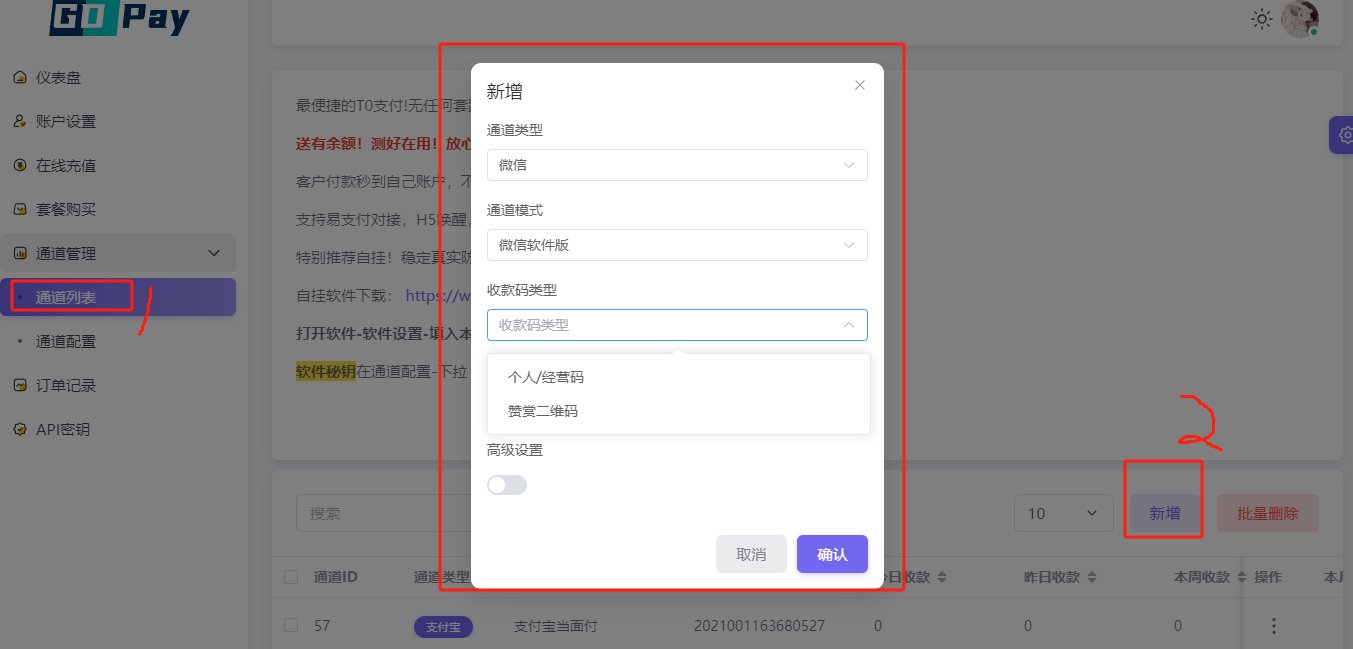1353x649 pixels.
Task: Toggle the light/dark theme sun icon
Action: 1262,19
